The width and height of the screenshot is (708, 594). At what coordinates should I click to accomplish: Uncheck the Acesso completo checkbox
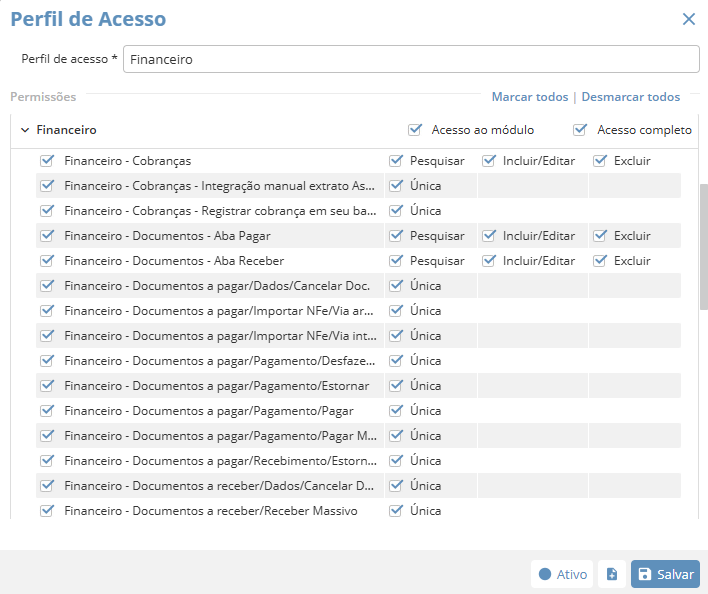pyautogui.click(x=580, y=130)
